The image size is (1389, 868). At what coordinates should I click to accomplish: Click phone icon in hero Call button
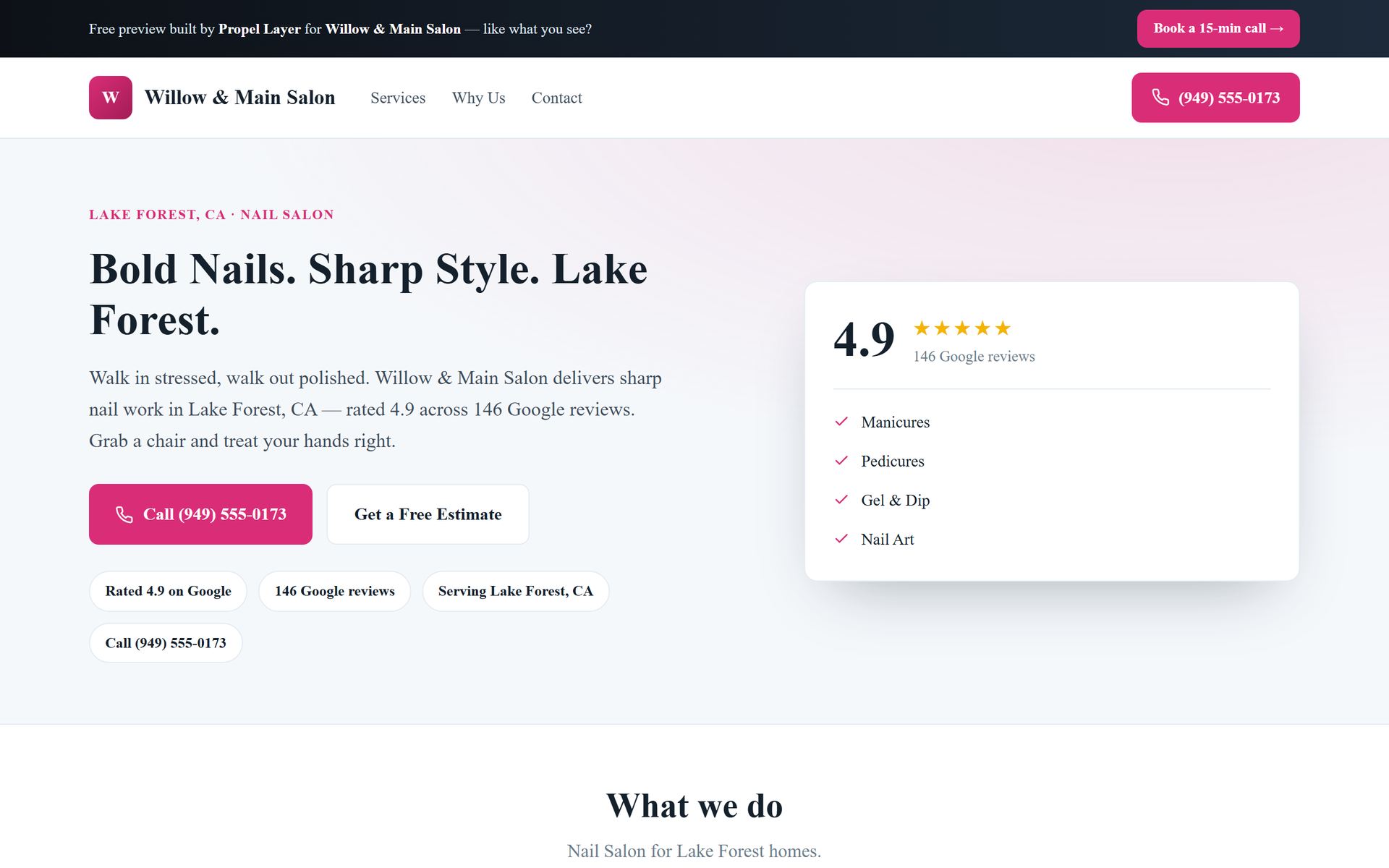coord(124,514)
